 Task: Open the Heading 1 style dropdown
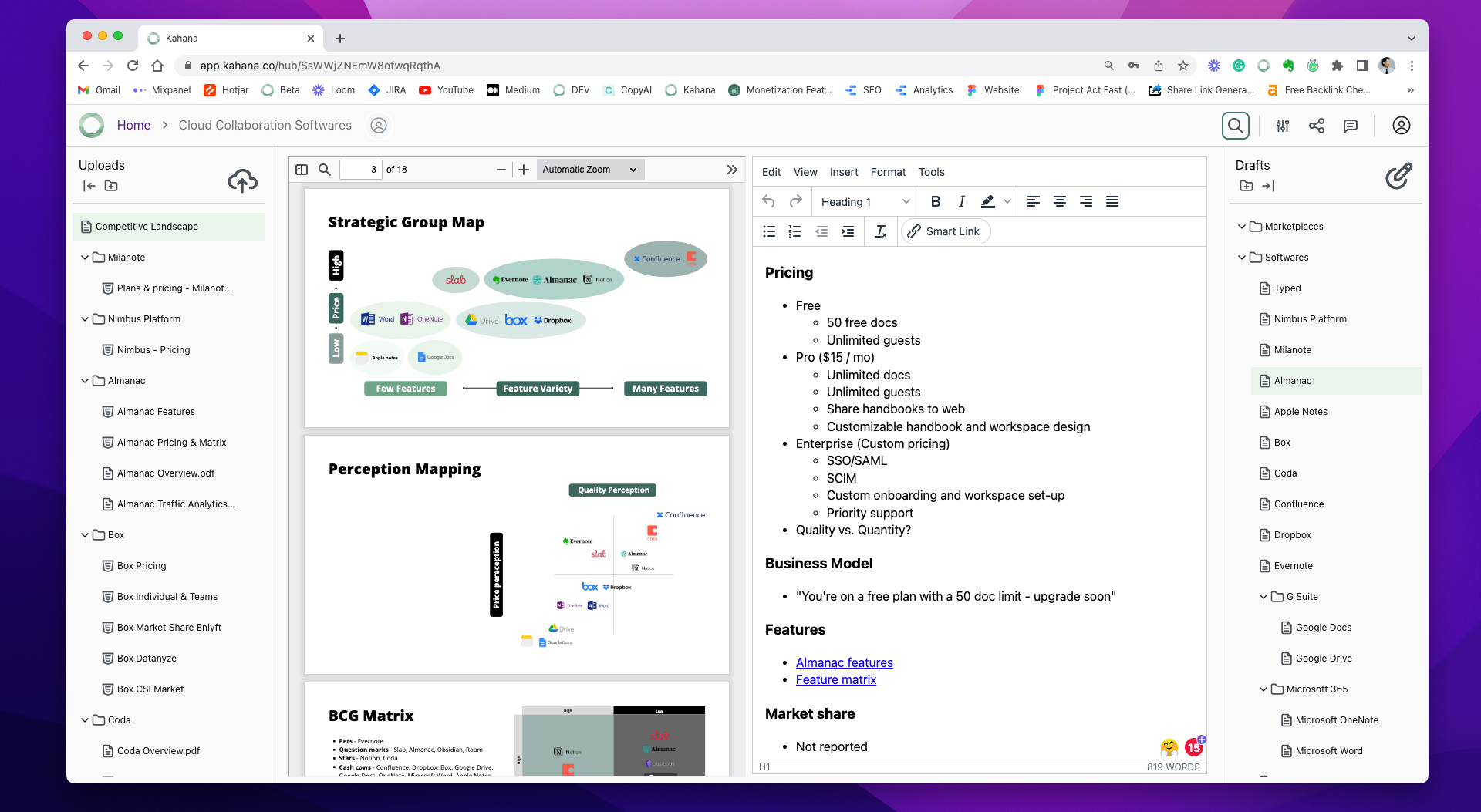[865, 201]
